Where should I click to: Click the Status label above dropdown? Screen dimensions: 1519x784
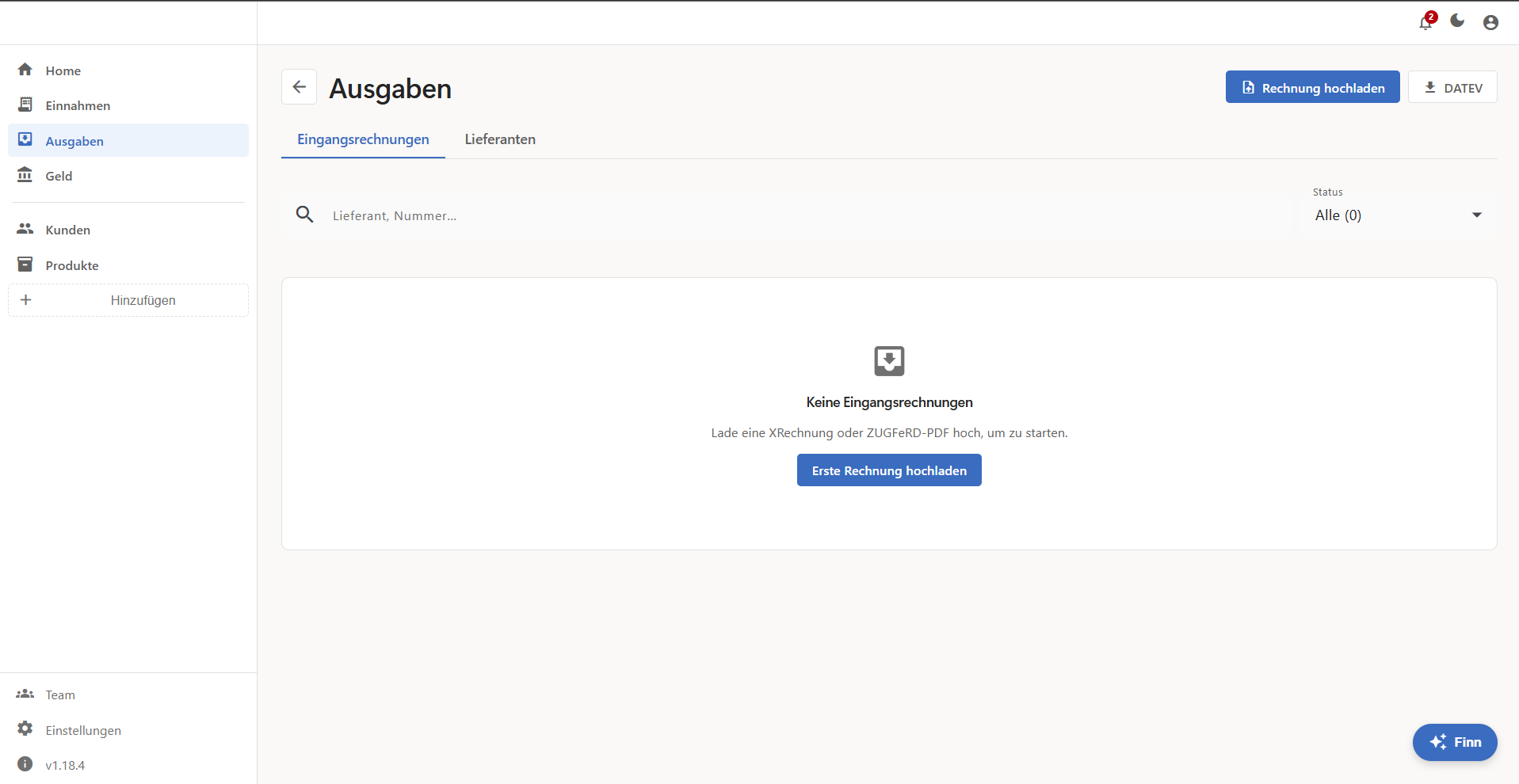pos(1327,192)
